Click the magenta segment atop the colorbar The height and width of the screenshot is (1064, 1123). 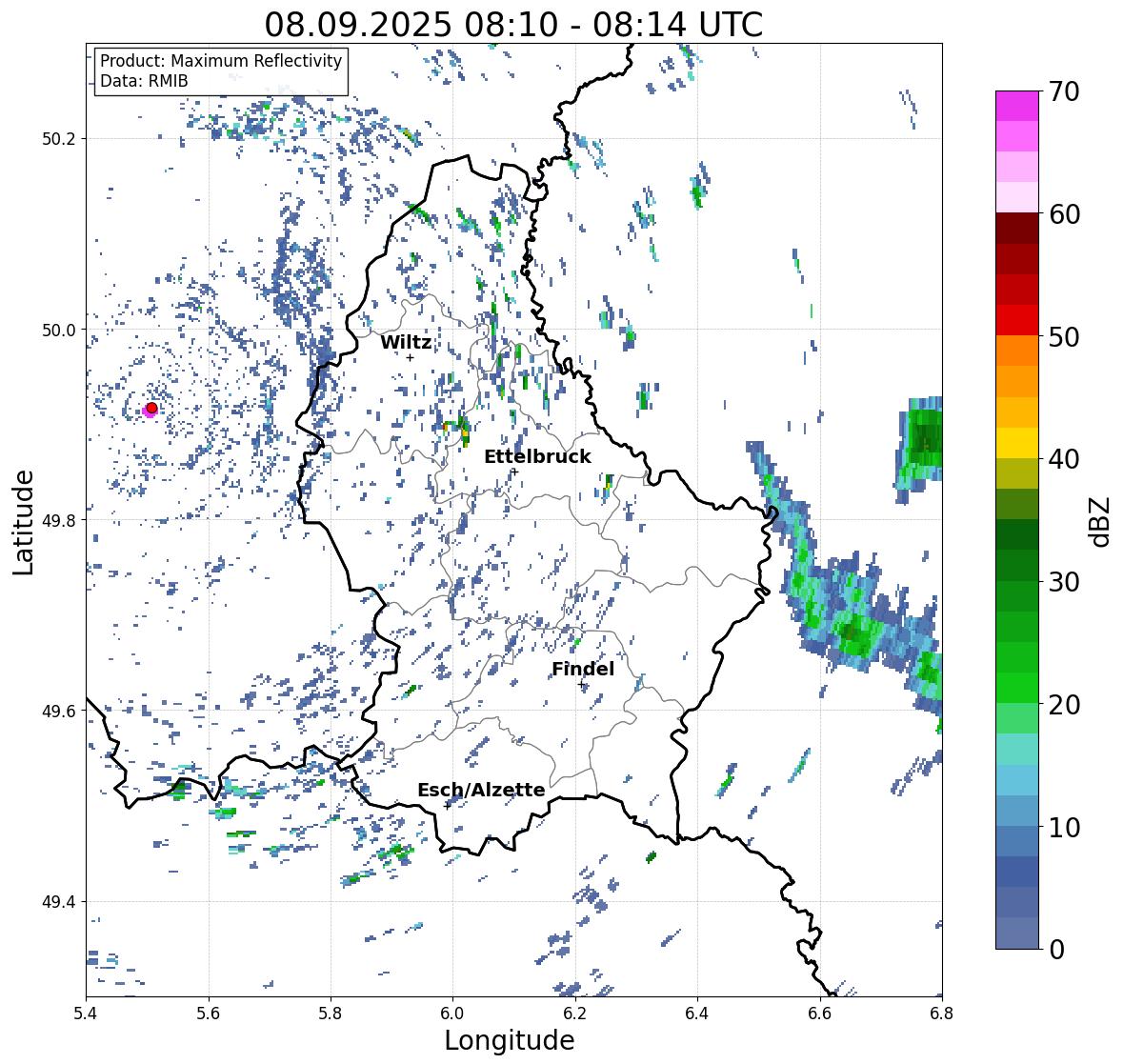tap(1017, 106)
